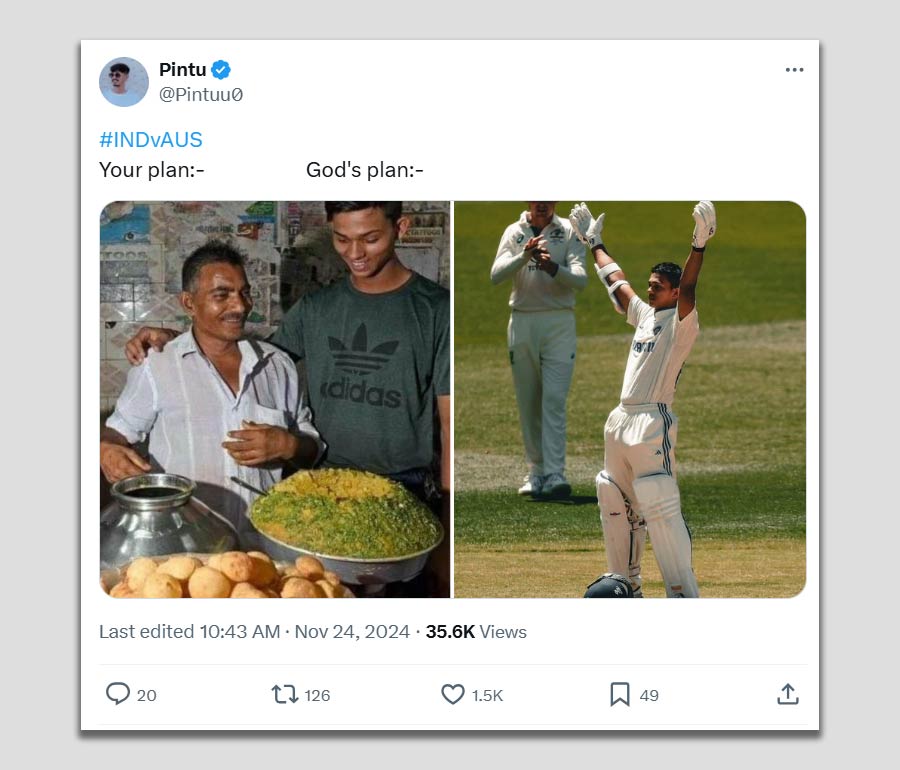Open Pintu's profile avatar
Image resolution: width=900 pixels, height=770 pixels.
(x=124, y=82)
